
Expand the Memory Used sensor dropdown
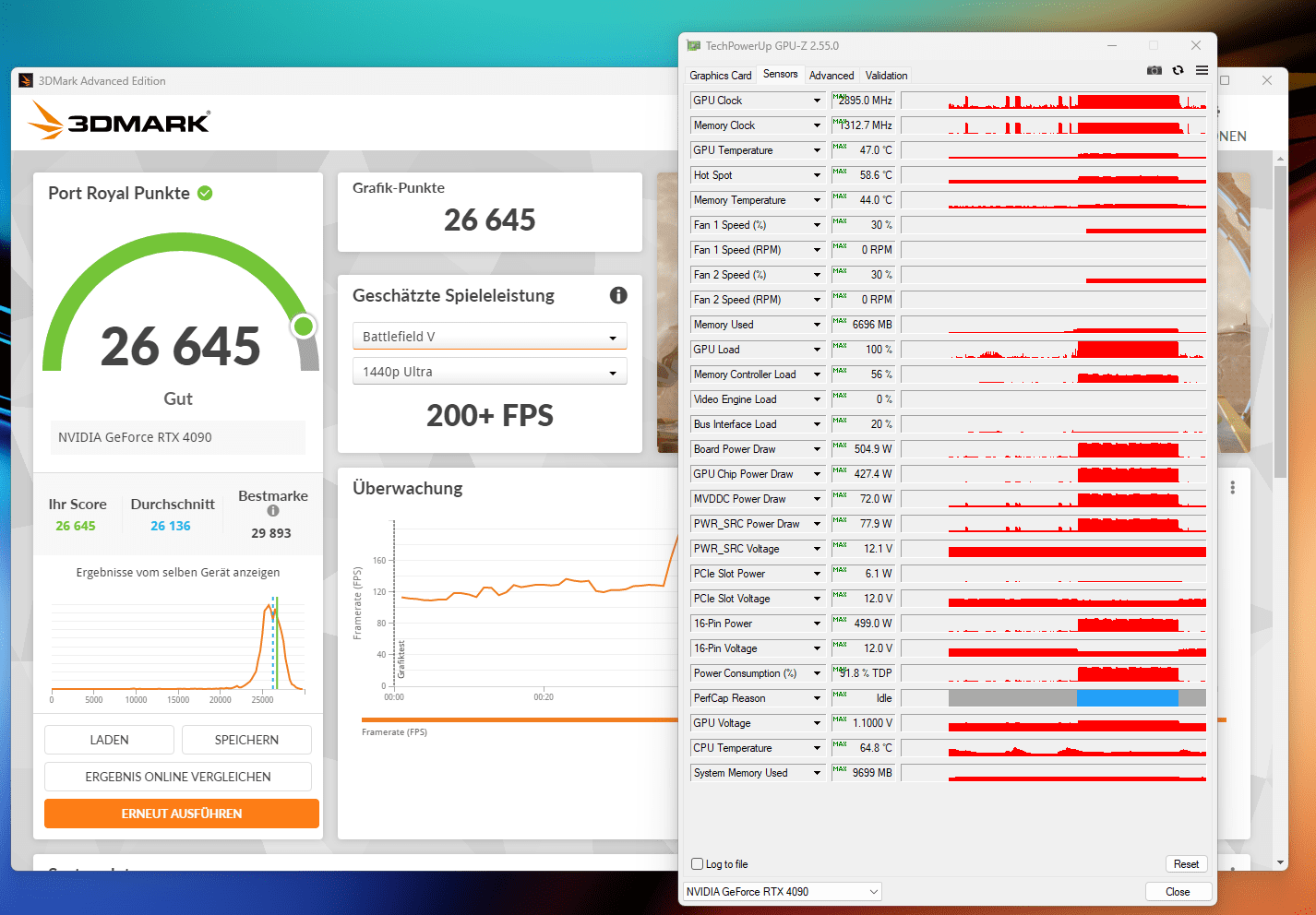click(817, 325)
